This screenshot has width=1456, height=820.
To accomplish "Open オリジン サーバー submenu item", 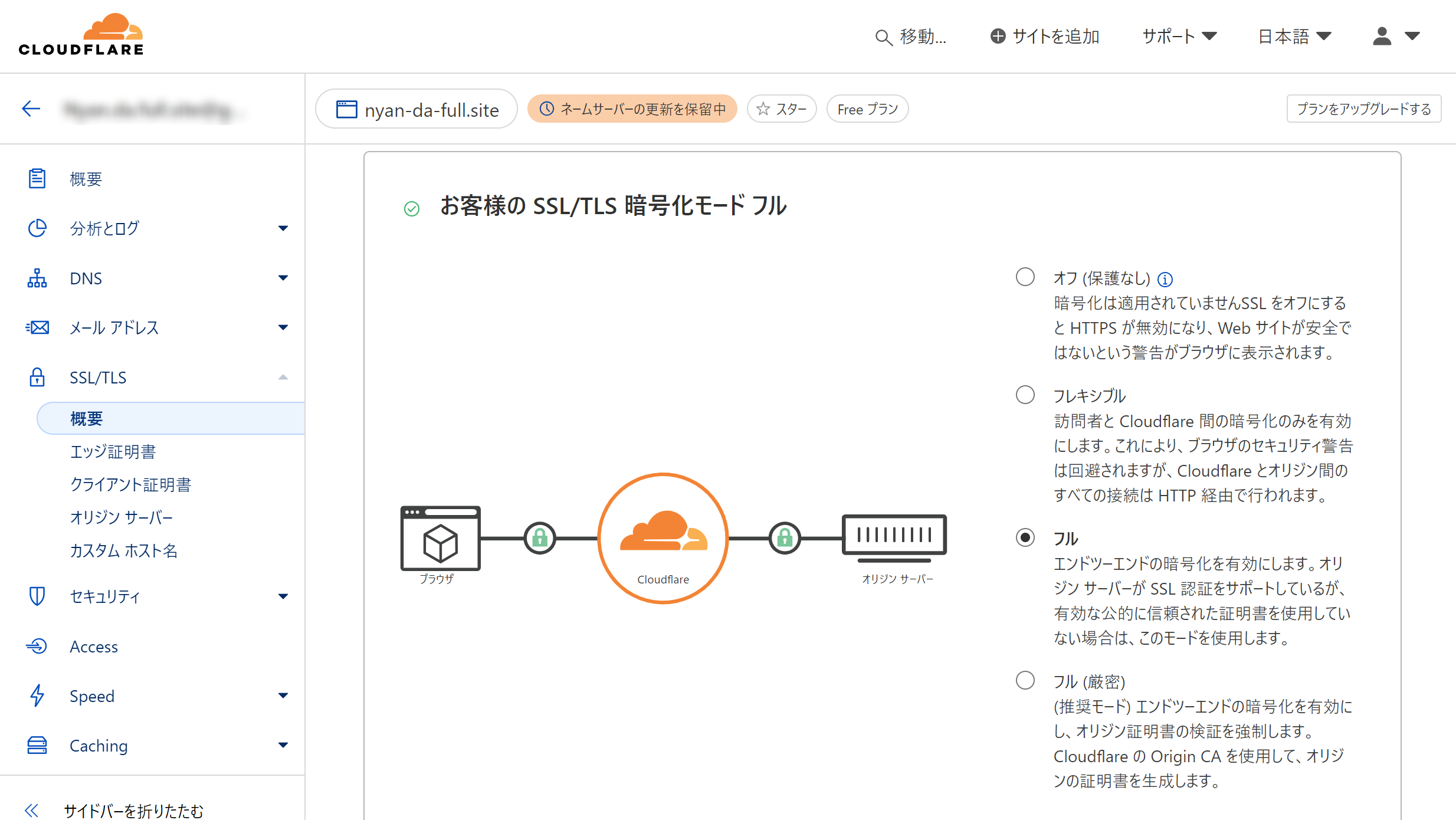I will tap(121, 518).
